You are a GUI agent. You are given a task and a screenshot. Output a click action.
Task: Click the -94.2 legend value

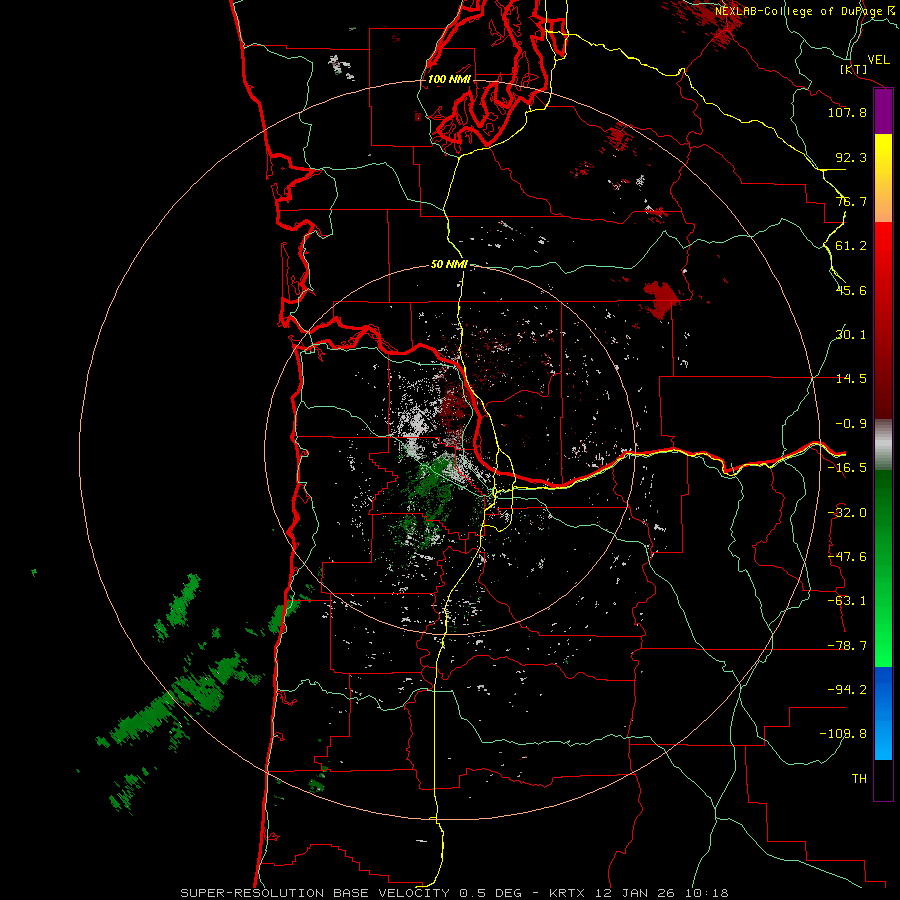(847, 690)
